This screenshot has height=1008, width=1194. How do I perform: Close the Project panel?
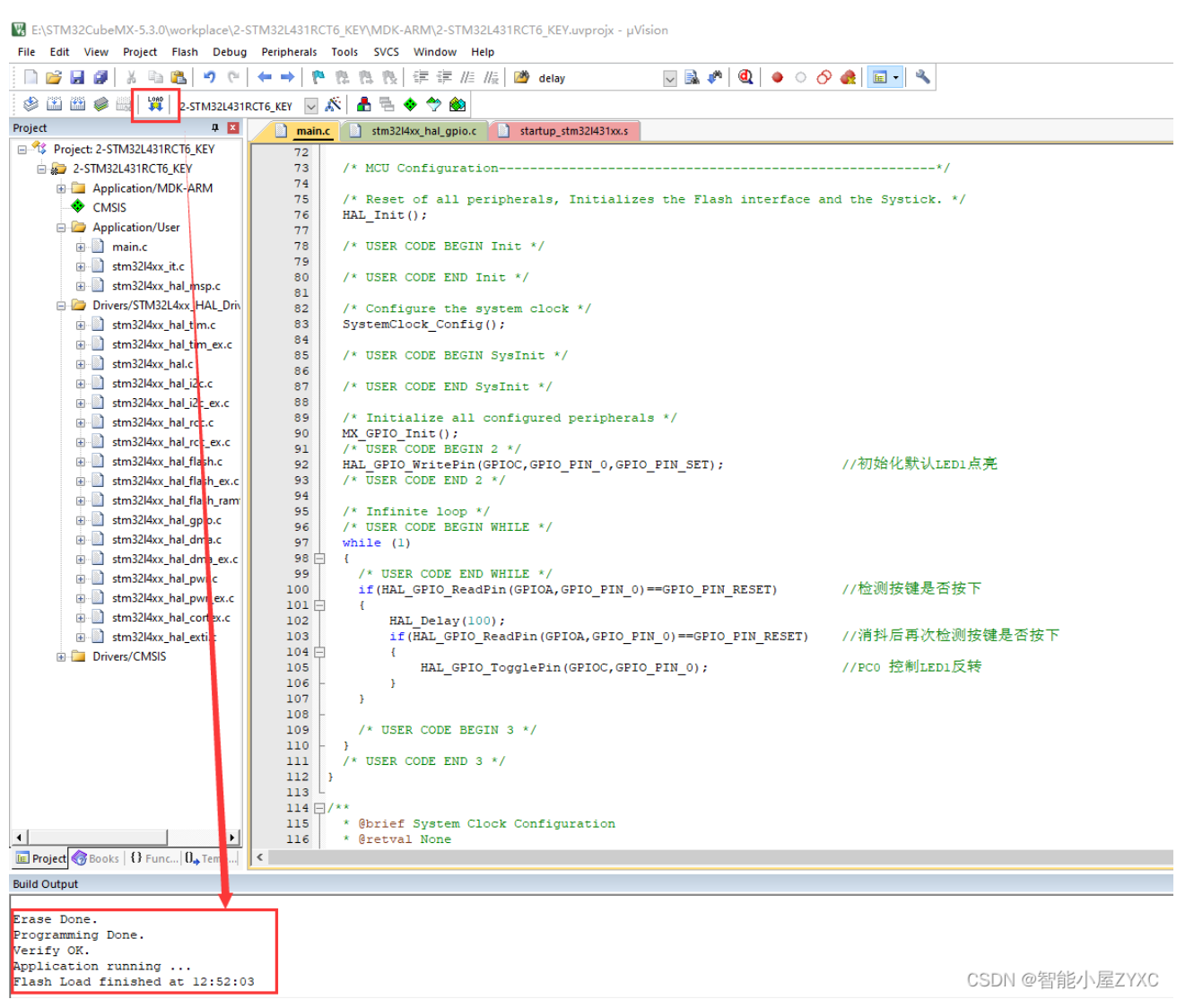tap(233, 128)
